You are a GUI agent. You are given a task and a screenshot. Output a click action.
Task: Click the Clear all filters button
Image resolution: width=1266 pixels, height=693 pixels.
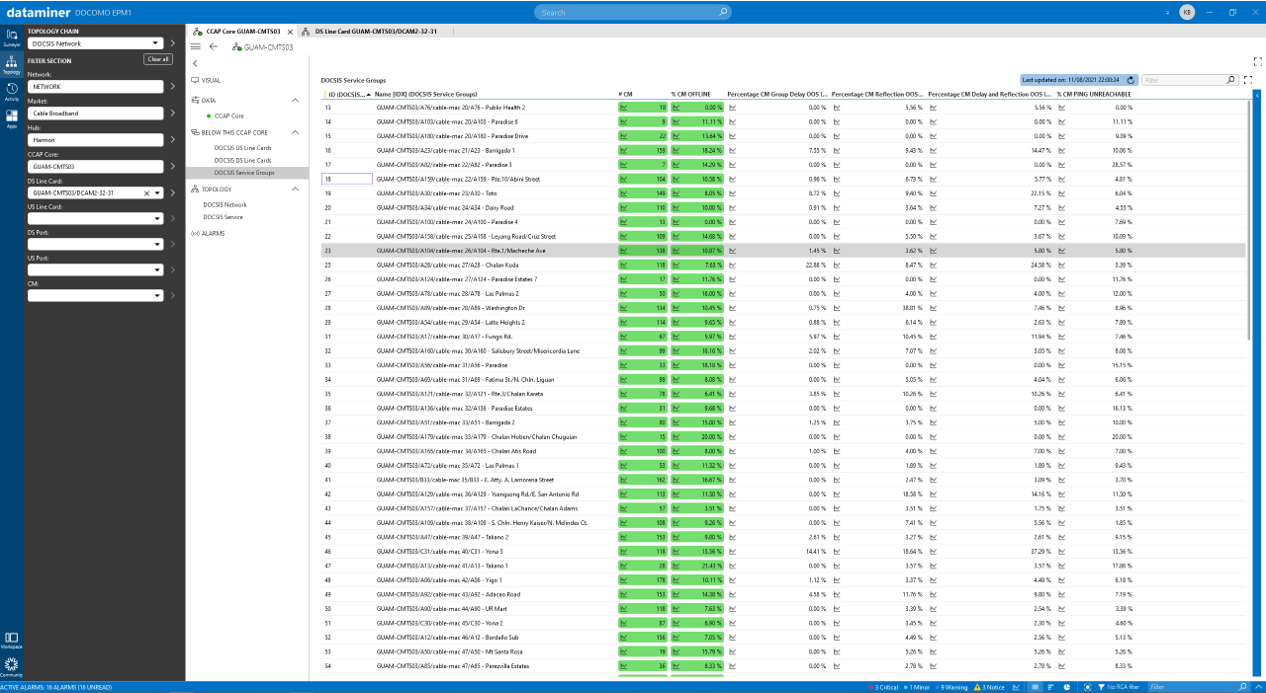[158, 60]
